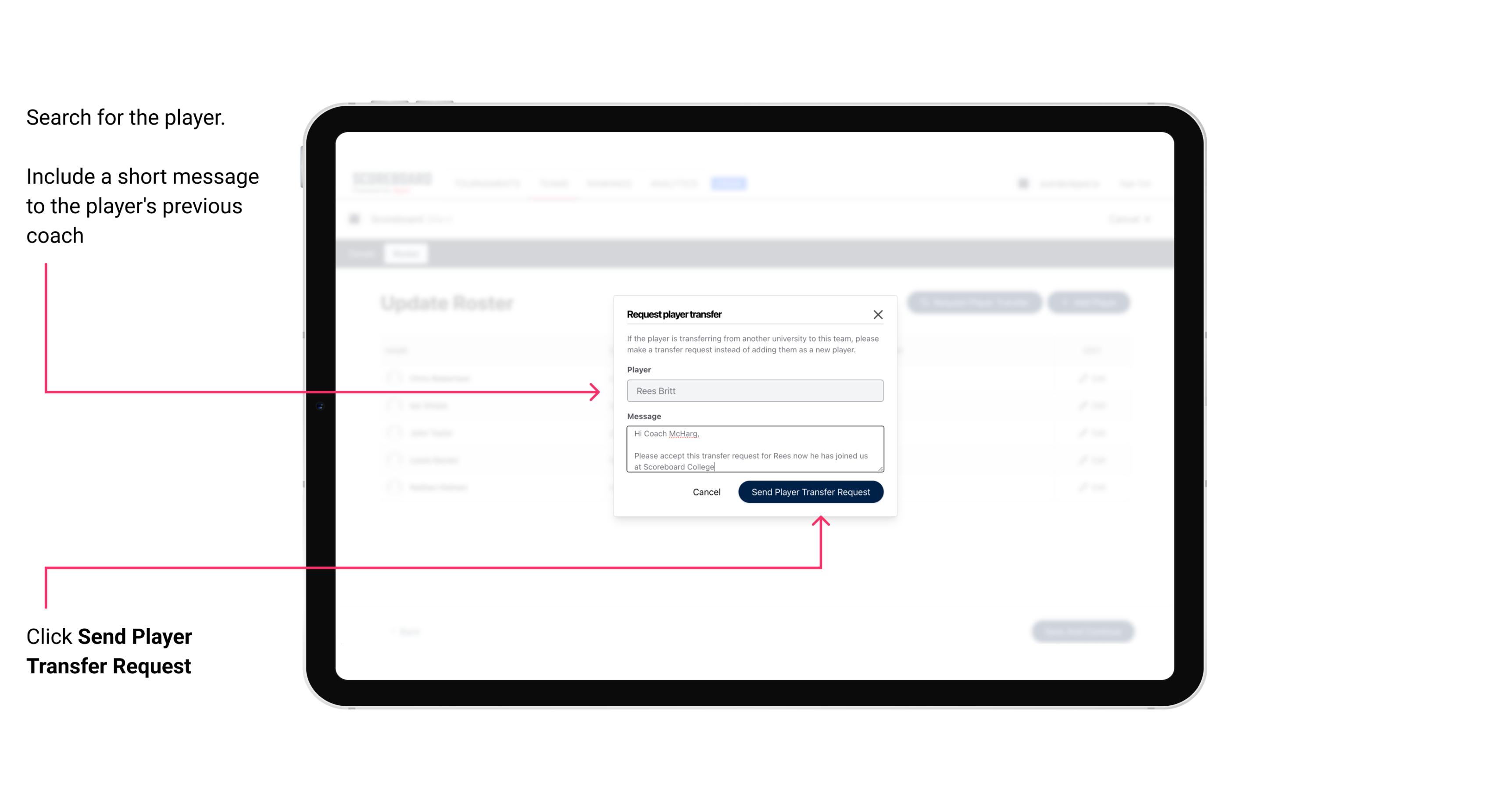Click the transfer request dialog icon
The height and width of the screenshot is (812, 1509).
(x=877, y=314)
